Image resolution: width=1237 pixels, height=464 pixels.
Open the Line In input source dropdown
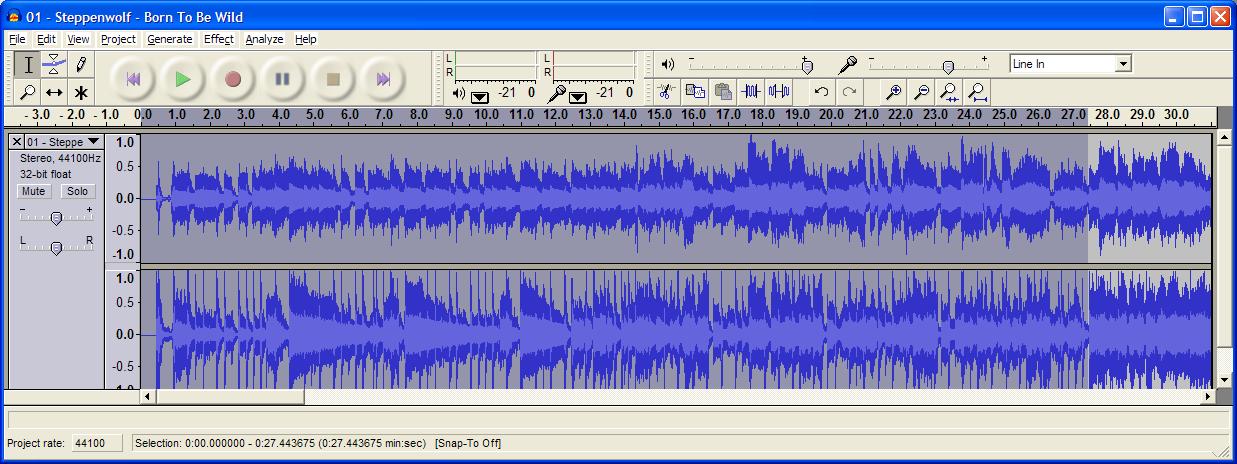(1123, 64)
